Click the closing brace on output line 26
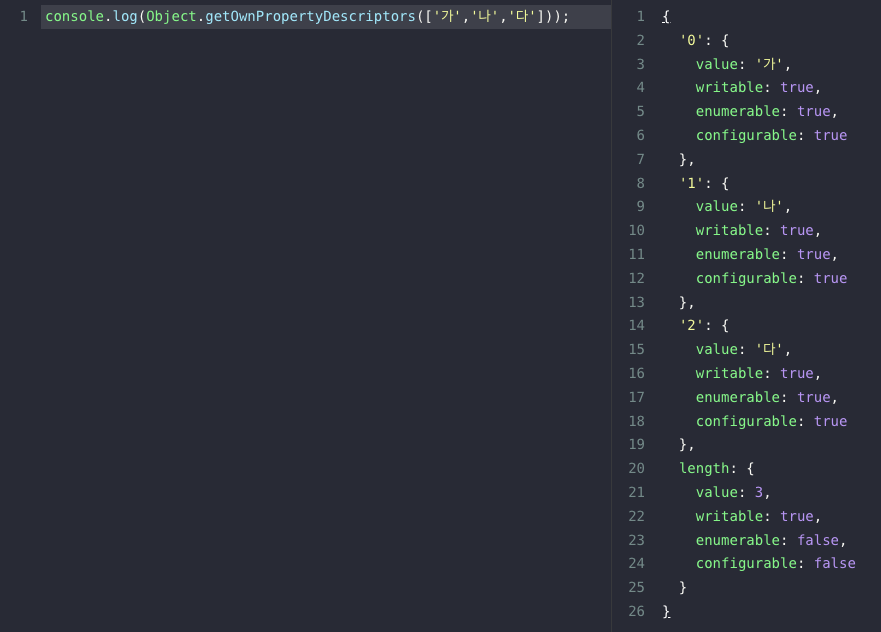The height and width of the screenshot is (632, 881). (666, 611)
